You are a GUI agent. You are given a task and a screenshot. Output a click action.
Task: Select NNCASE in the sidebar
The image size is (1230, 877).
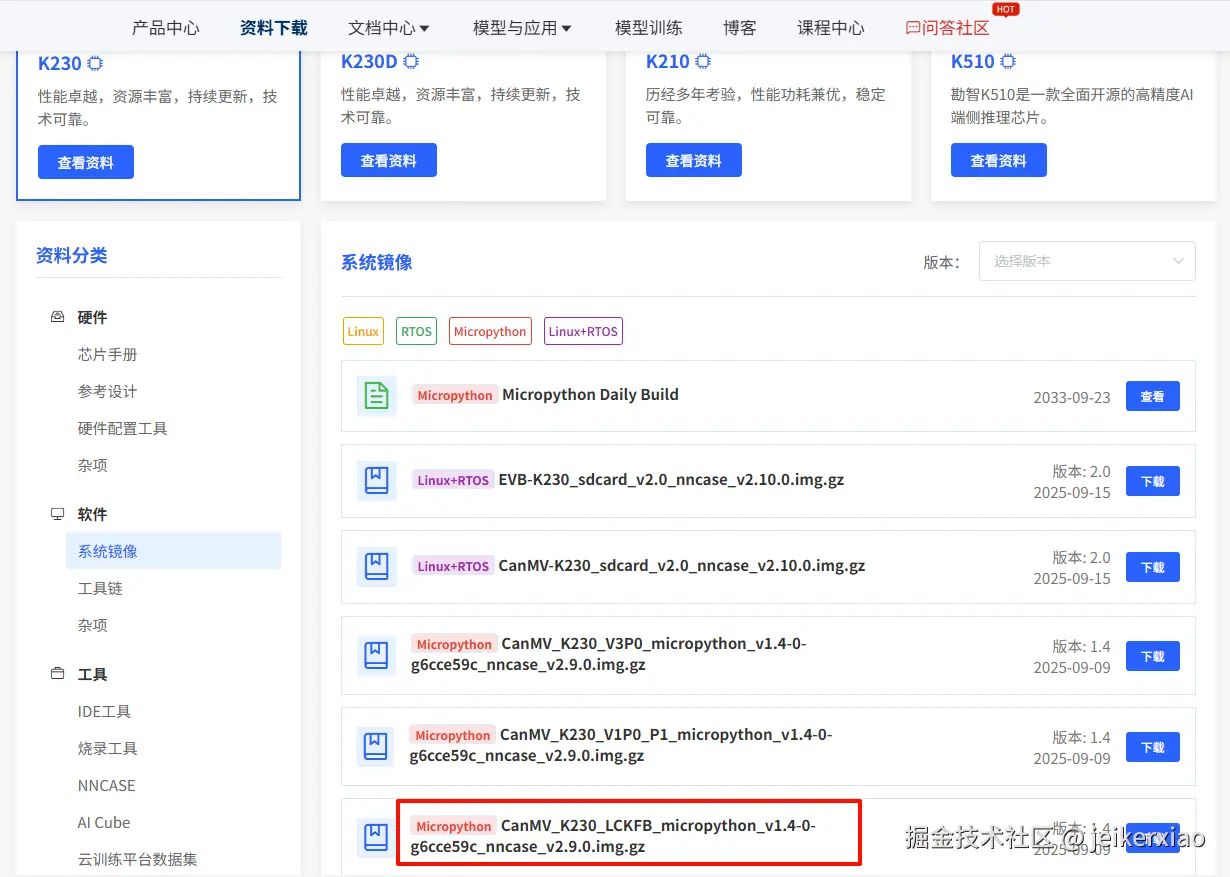(106, 785)
